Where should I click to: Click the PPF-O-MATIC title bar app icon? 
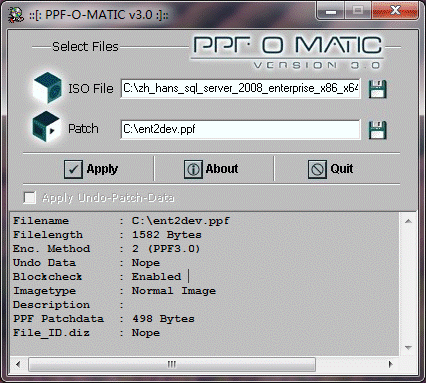[16, 15]
